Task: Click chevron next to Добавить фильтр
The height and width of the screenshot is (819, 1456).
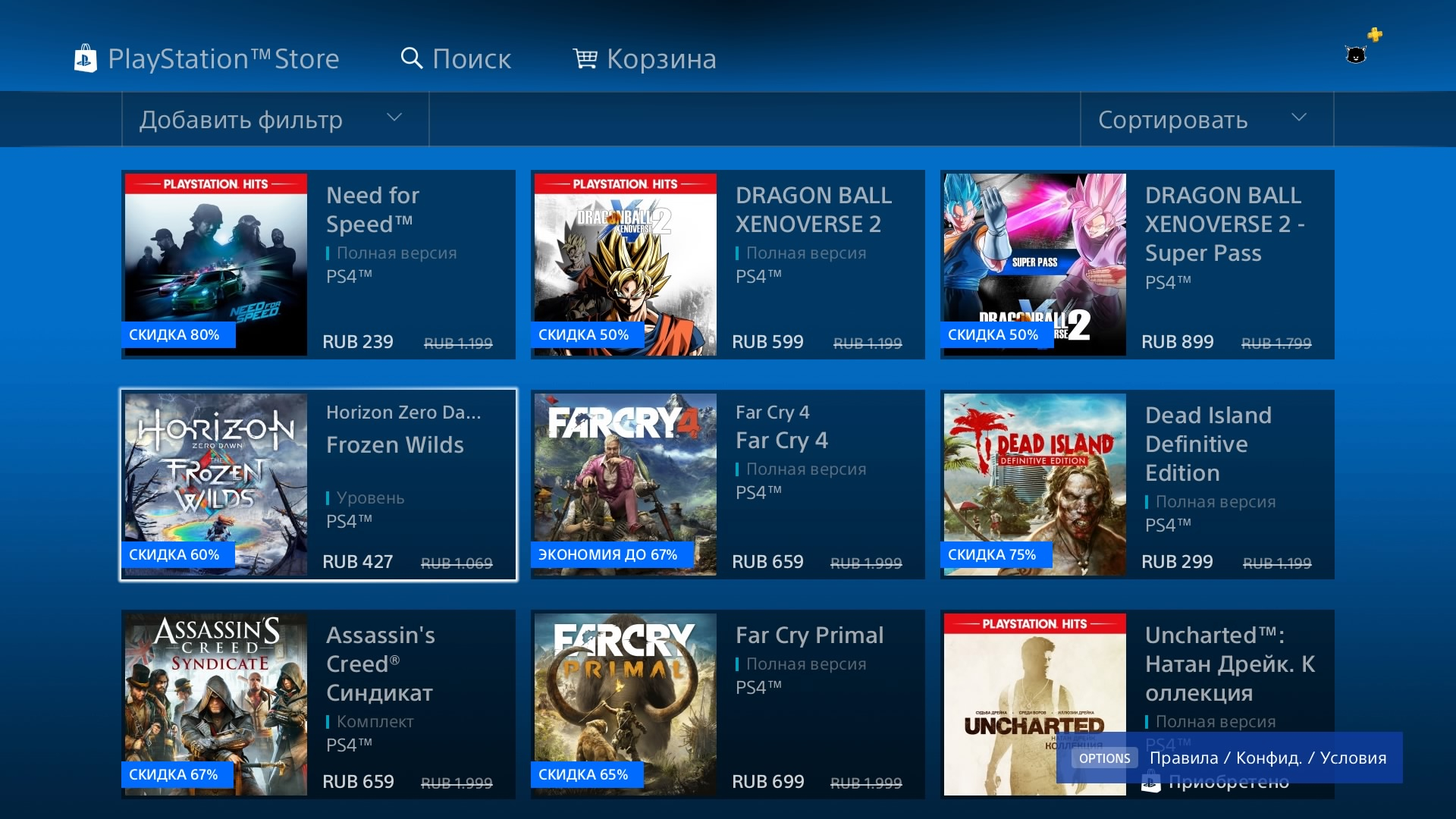Action: (x=394, y=117)
